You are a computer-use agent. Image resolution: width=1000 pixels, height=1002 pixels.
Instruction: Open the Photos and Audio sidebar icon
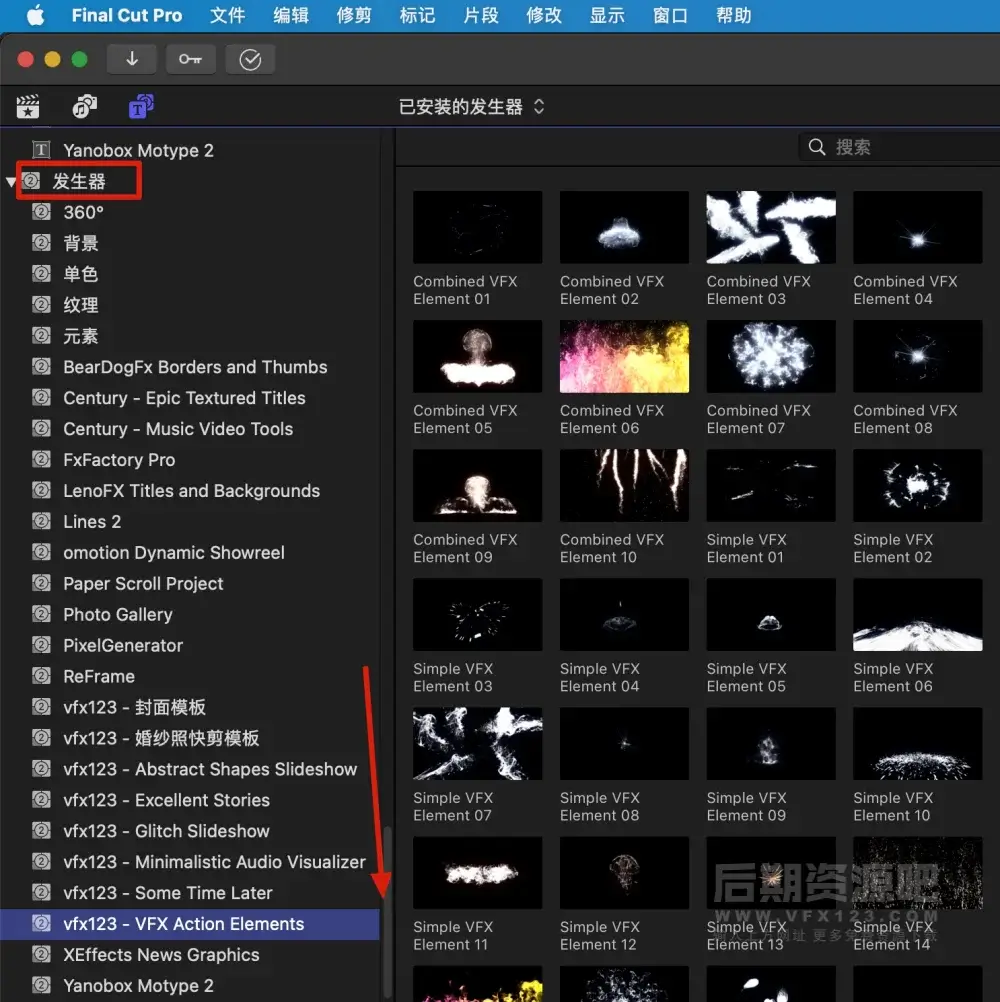84,107
